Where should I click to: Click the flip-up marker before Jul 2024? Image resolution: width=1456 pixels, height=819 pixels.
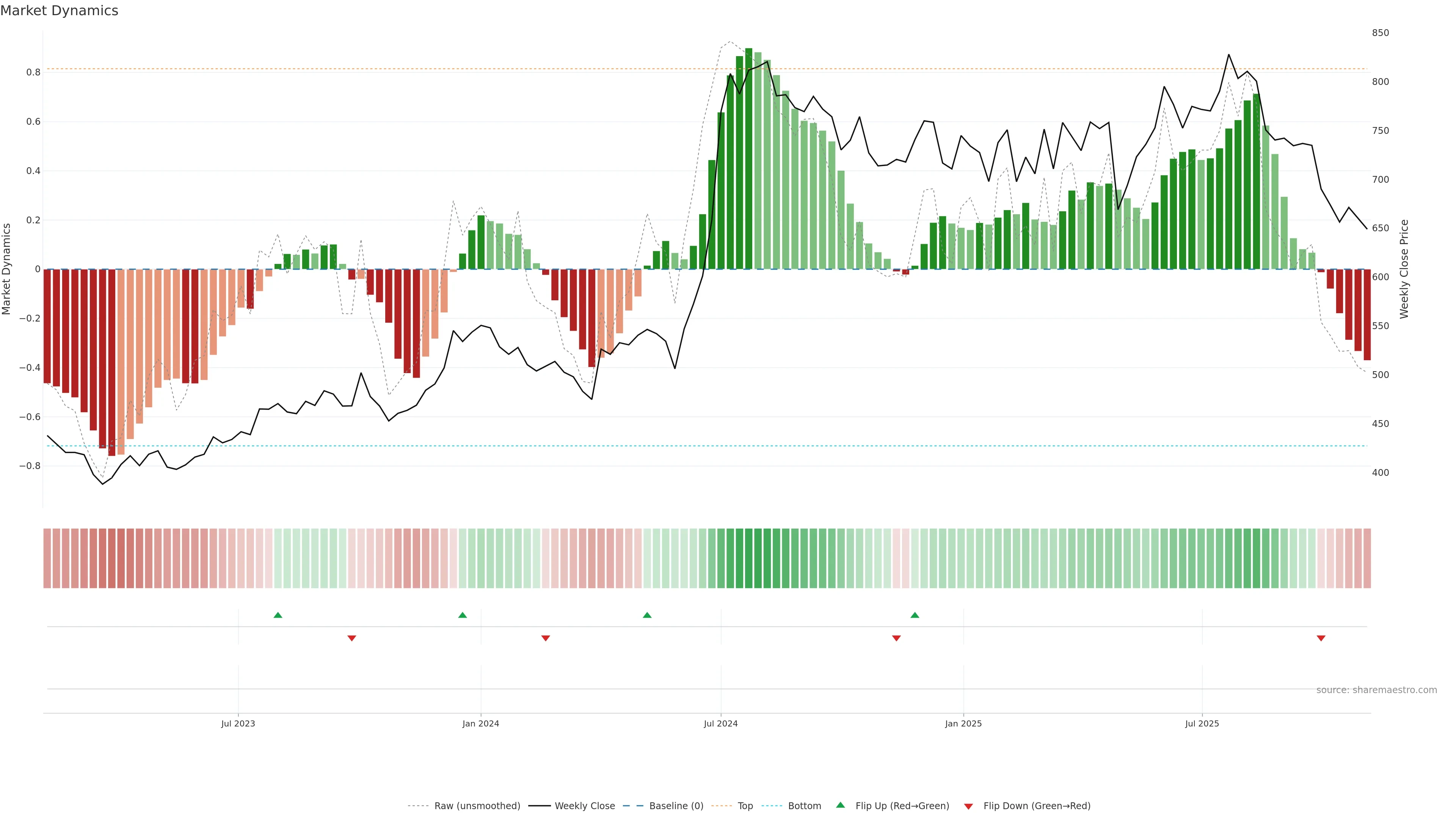coord(647,615)
